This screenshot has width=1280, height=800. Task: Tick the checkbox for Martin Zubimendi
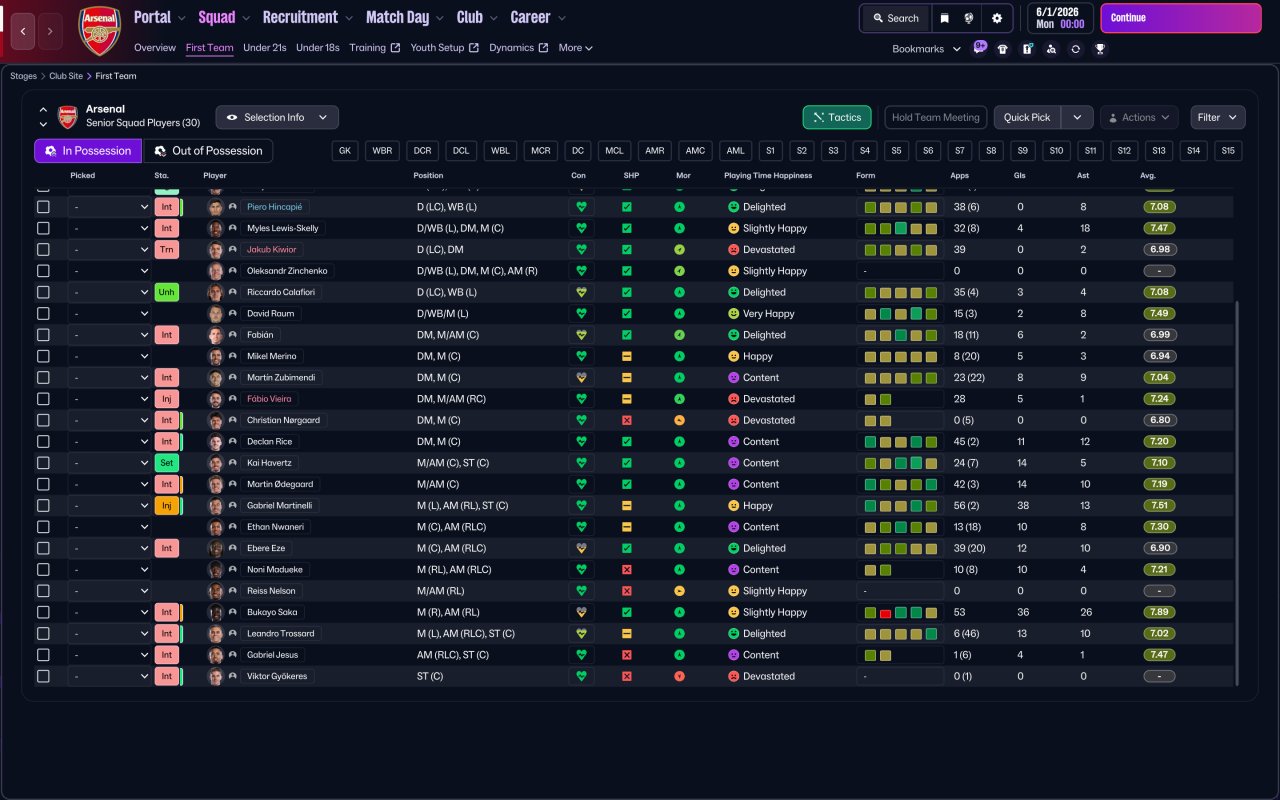[x=43, y=378]
